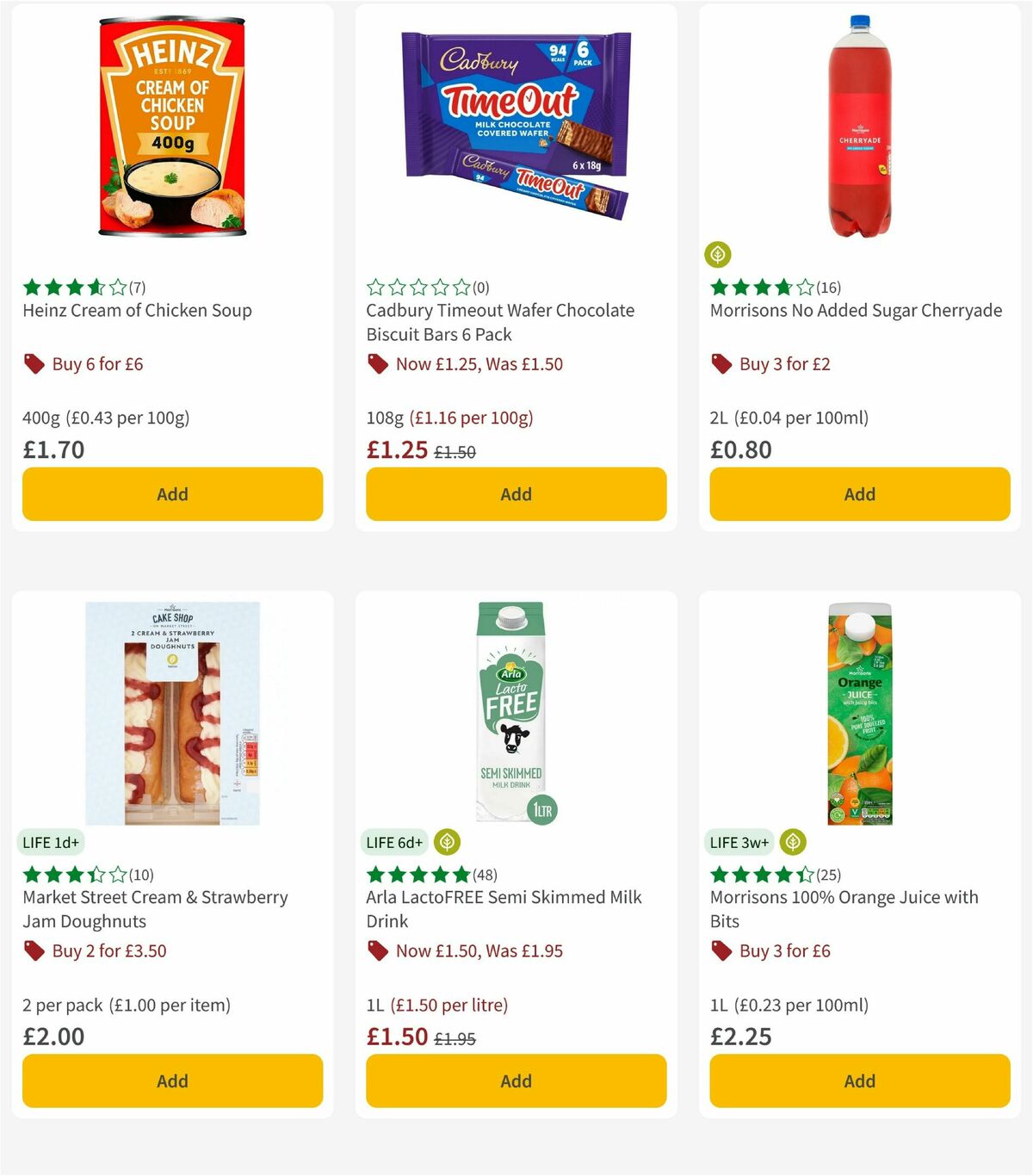The width and height of the screenshot is (1033, 1176).
Task: Open the Heinz Cream of Chicken Soup product page
Action: pyautogui.click(x=136, y=311)
